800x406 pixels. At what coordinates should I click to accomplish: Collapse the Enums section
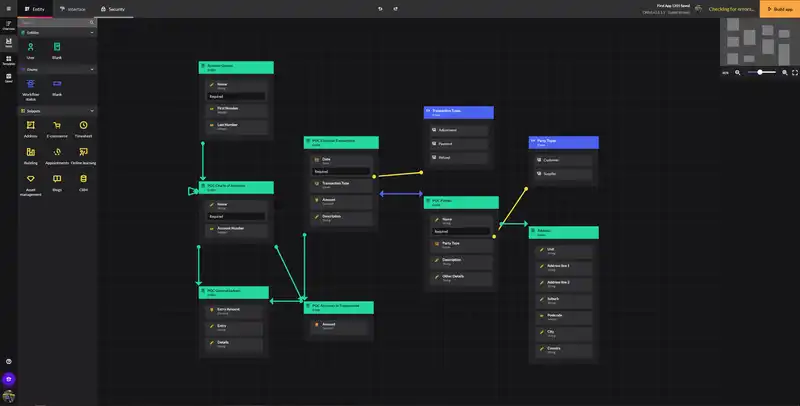pyautogui.click(x=91, y=69)
